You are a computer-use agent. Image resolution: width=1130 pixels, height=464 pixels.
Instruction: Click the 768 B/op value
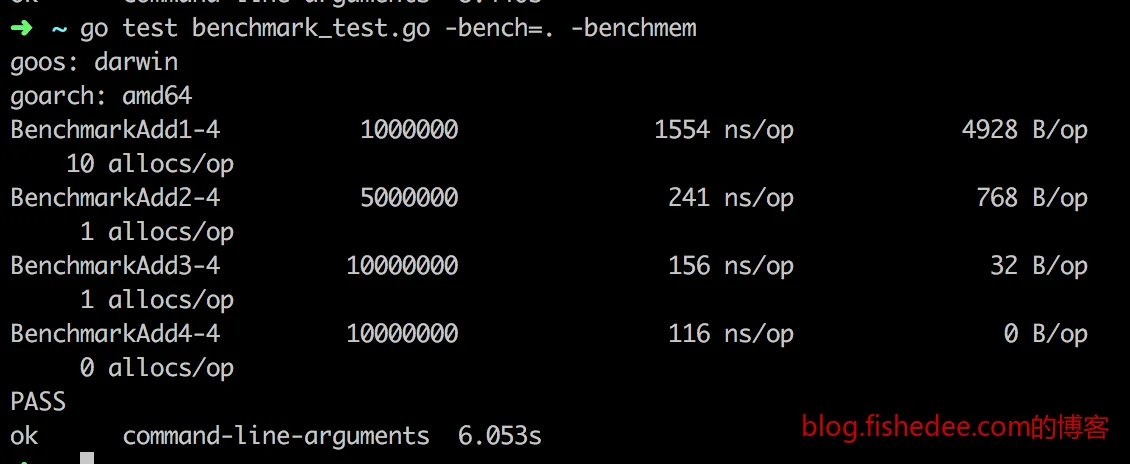[x=1031, y=198]
